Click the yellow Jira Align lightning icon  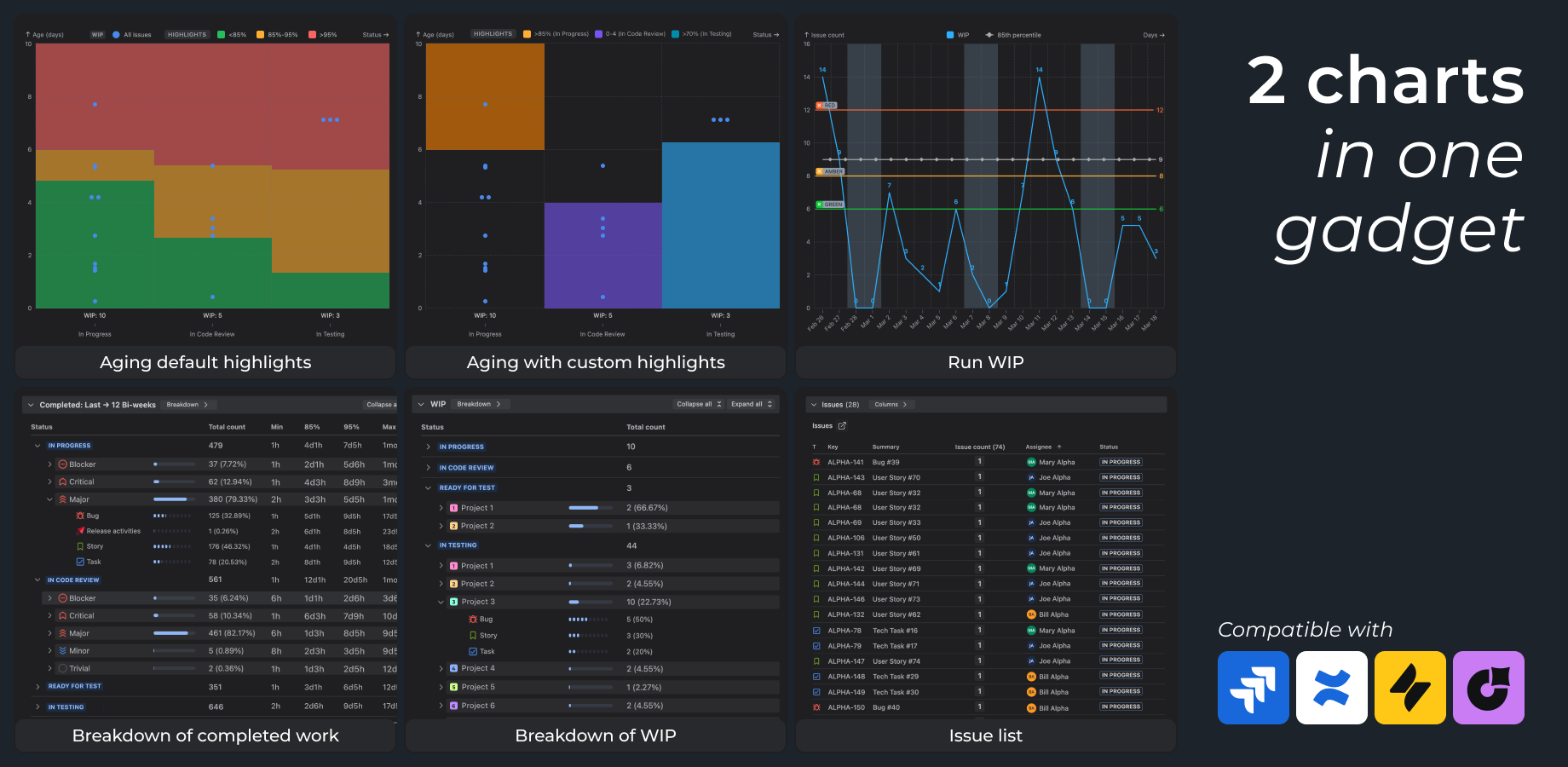pos(1409,688)
